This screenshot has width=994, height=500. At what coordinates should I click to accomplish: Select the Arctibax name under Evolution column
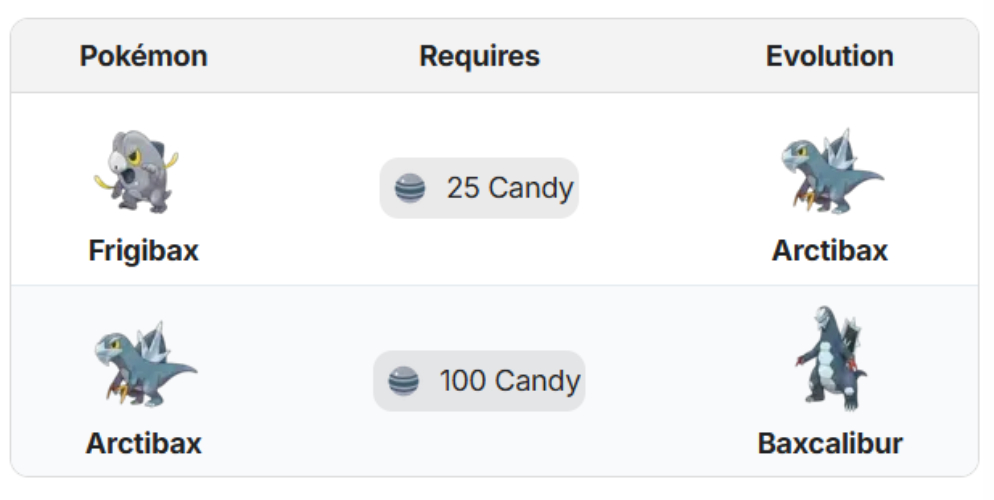point(830,250)
